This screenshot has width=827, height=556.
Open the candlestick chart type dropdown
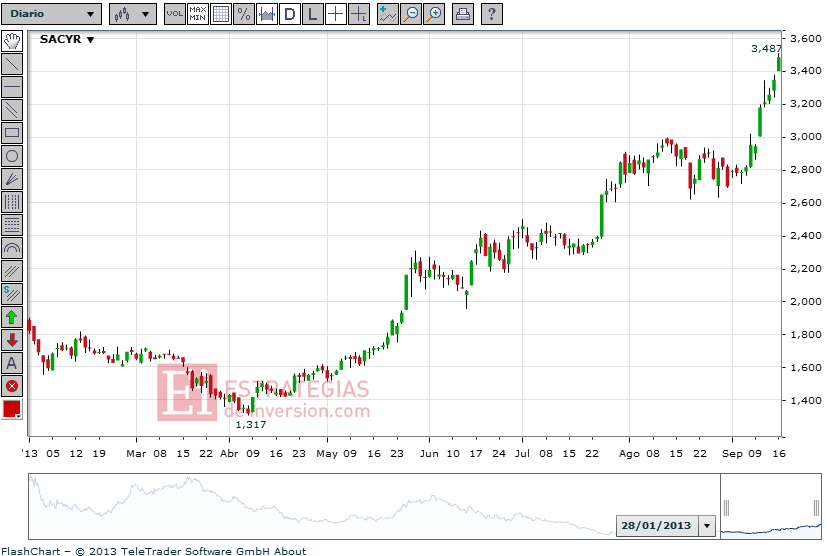pos(133,14)
